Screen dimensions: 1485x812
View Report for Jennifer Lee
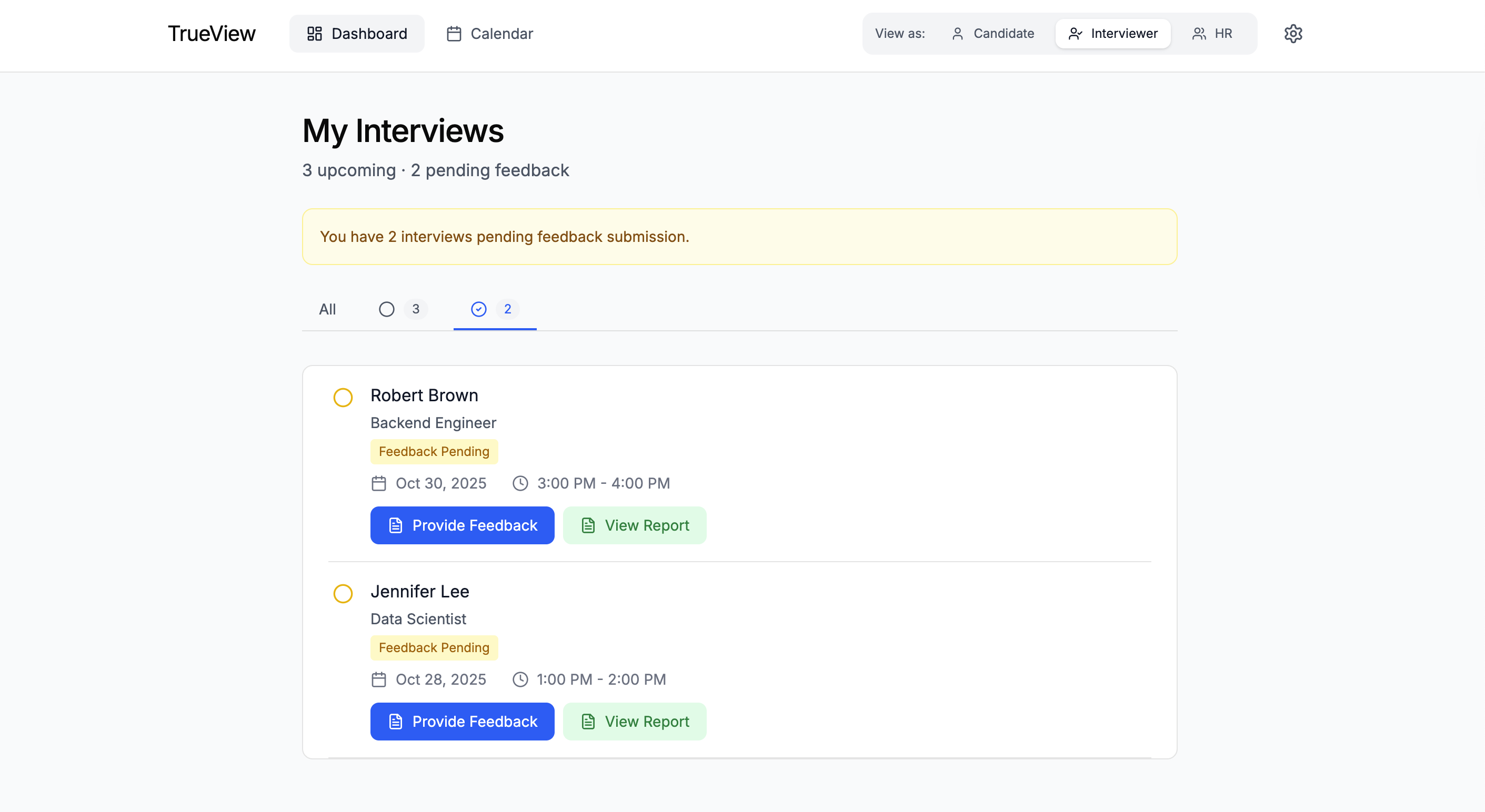634,721
